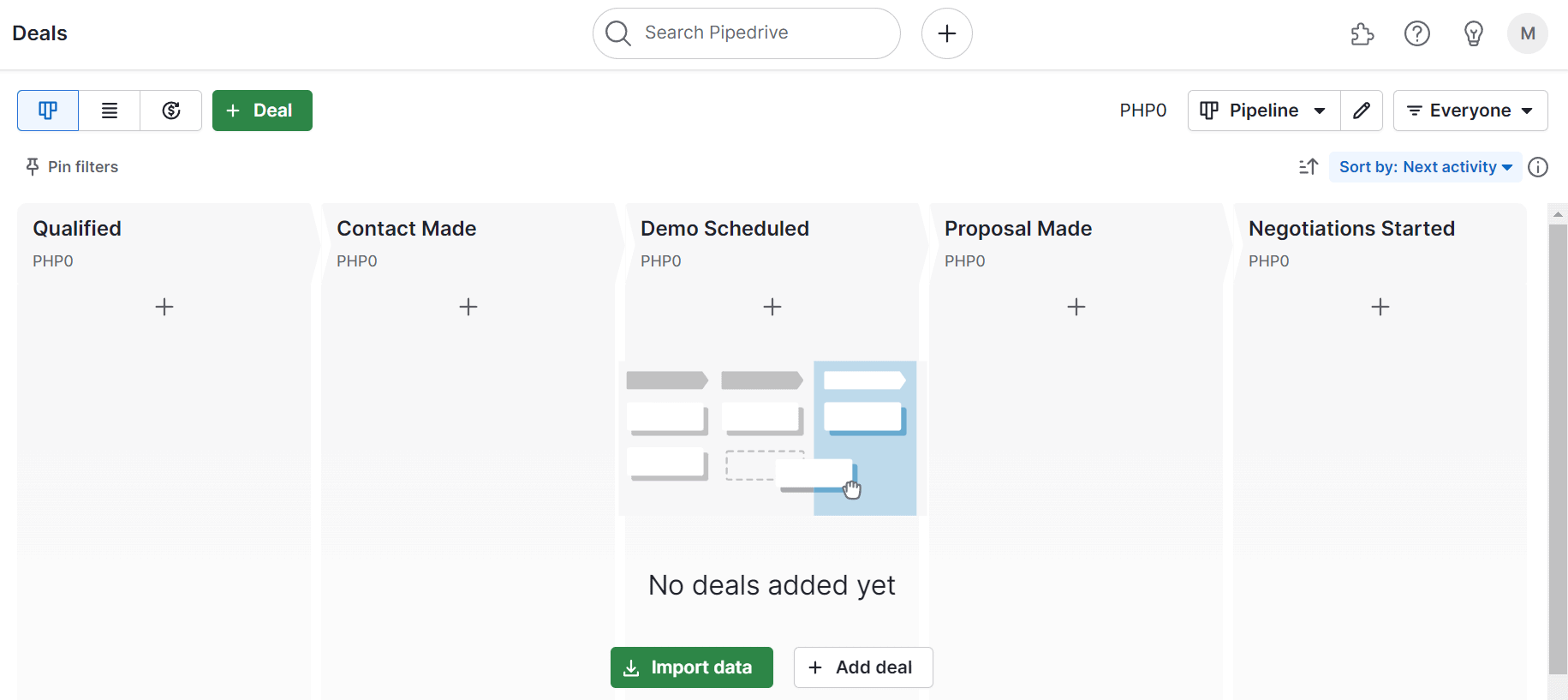Open Marketplace apps via the puzzle icon
The height and width of the screenshot is (700, 1568).
[x=1361, y=33]
